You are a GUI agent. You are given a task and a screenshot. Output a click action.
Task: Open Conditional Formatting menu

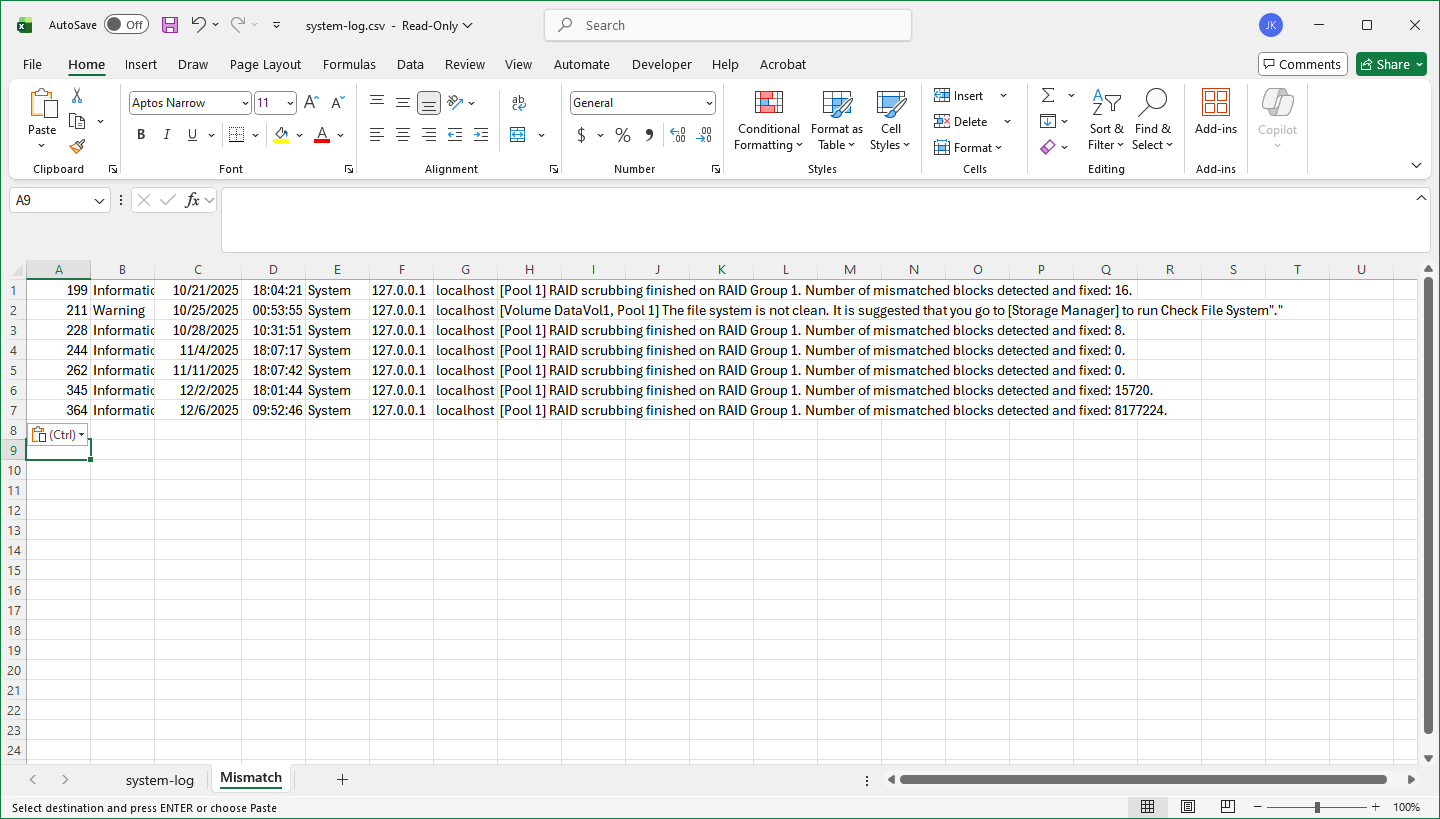click(x=768, y=120)
